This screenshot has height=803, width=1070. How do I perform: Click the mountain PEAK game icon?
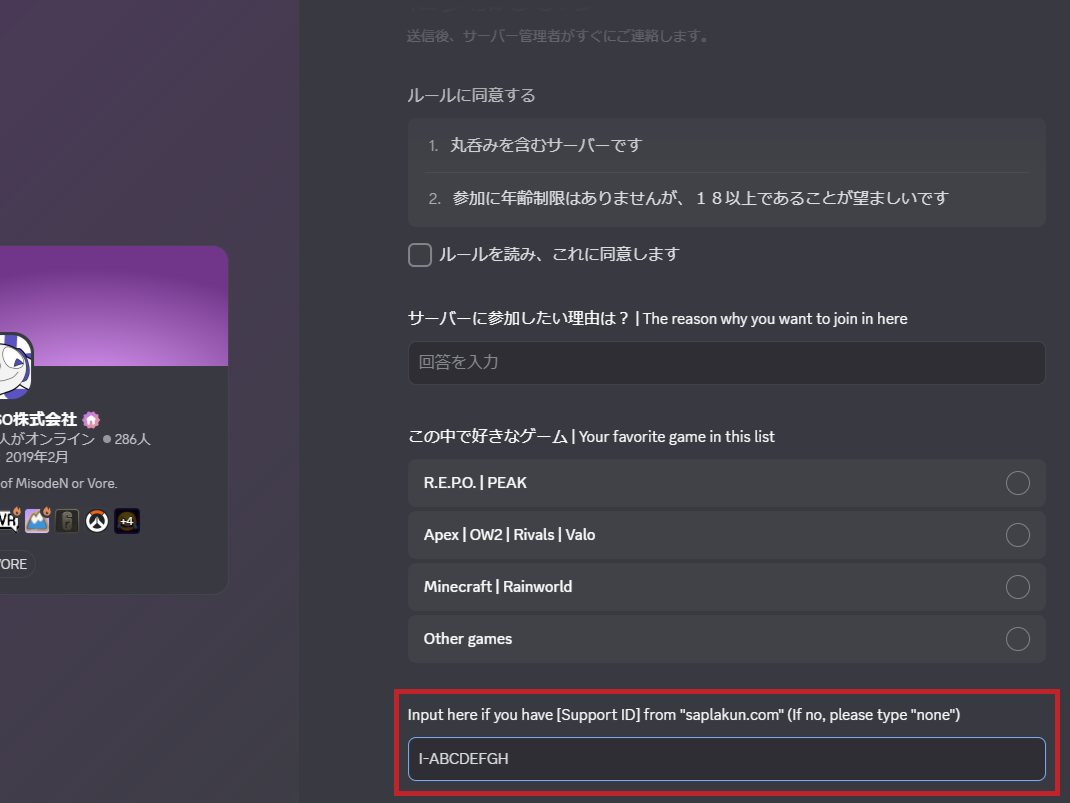37,520
